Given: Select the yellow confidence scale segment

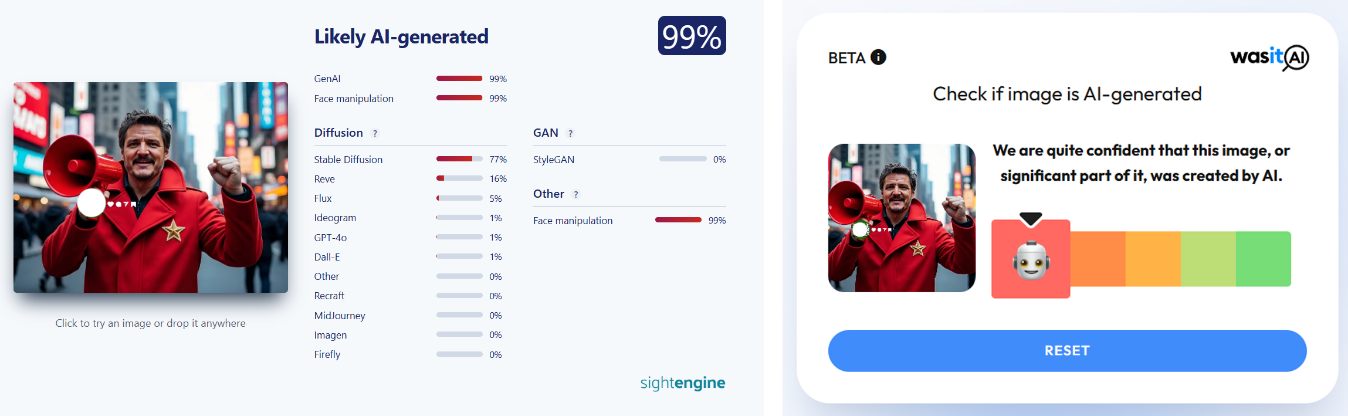Looking at the screenshot, I should click(1153, 259).
